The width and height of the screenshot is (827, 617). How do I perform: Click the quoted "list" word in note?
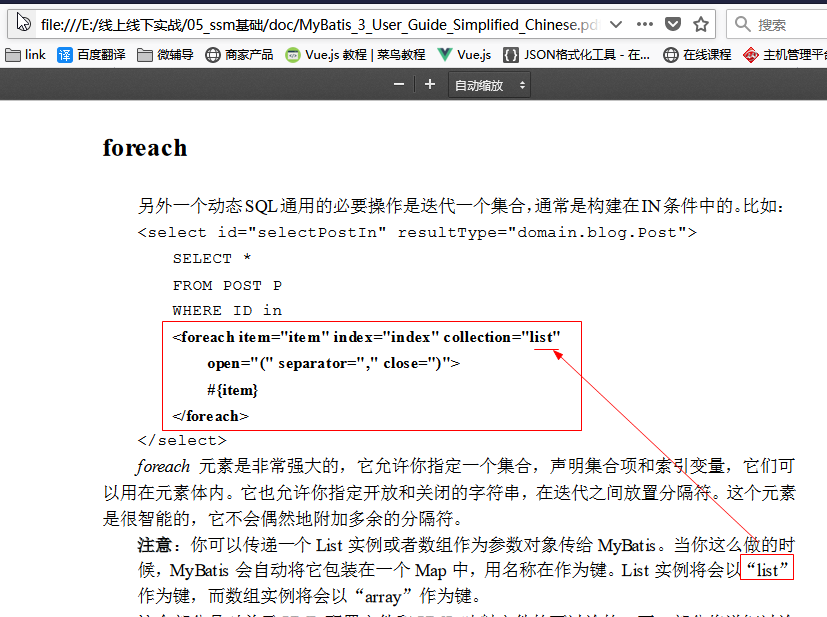click(767, 570)
